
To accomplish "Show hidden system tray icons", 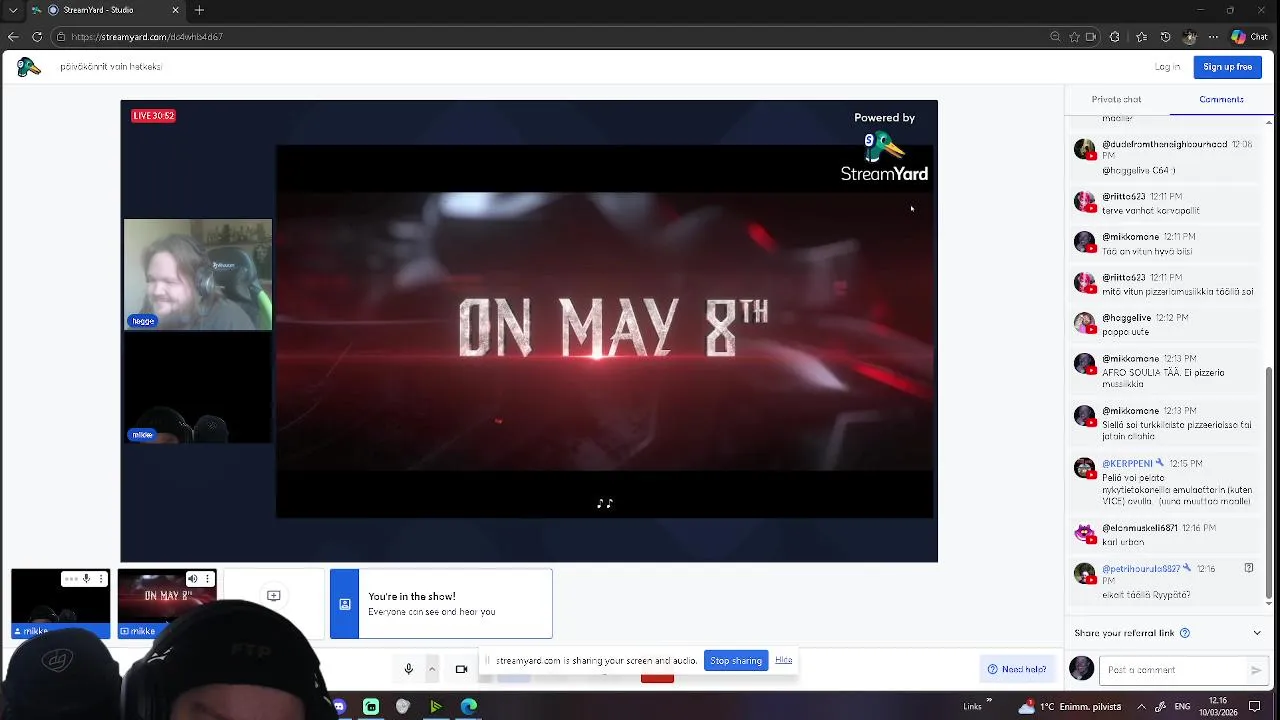I will [1139, 706].
